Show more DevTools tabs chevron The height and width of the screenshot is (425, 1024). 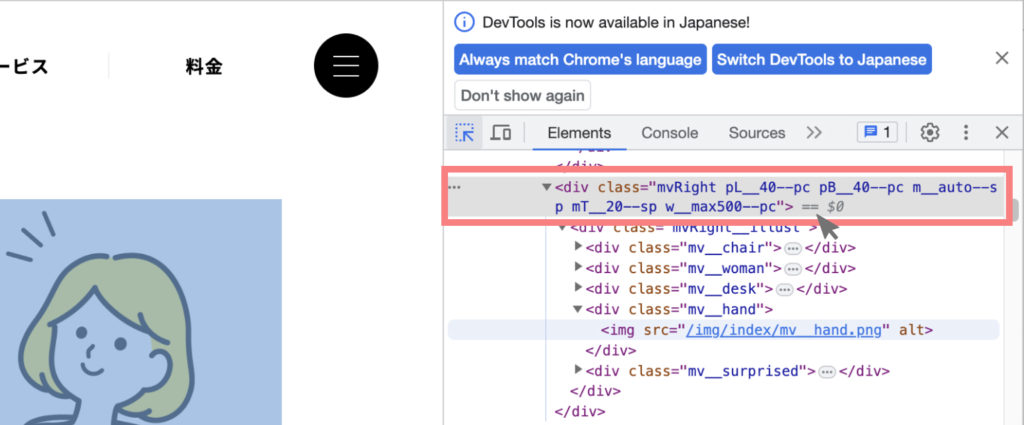point(814,133)
